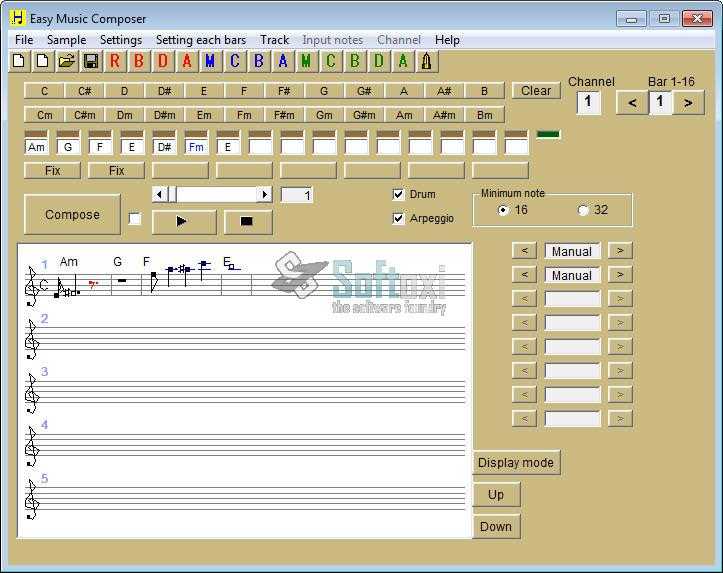Insert the A#m minor chord button
Image resolution: width=723 pixels, height=573 pixels.
click(444, 115)
